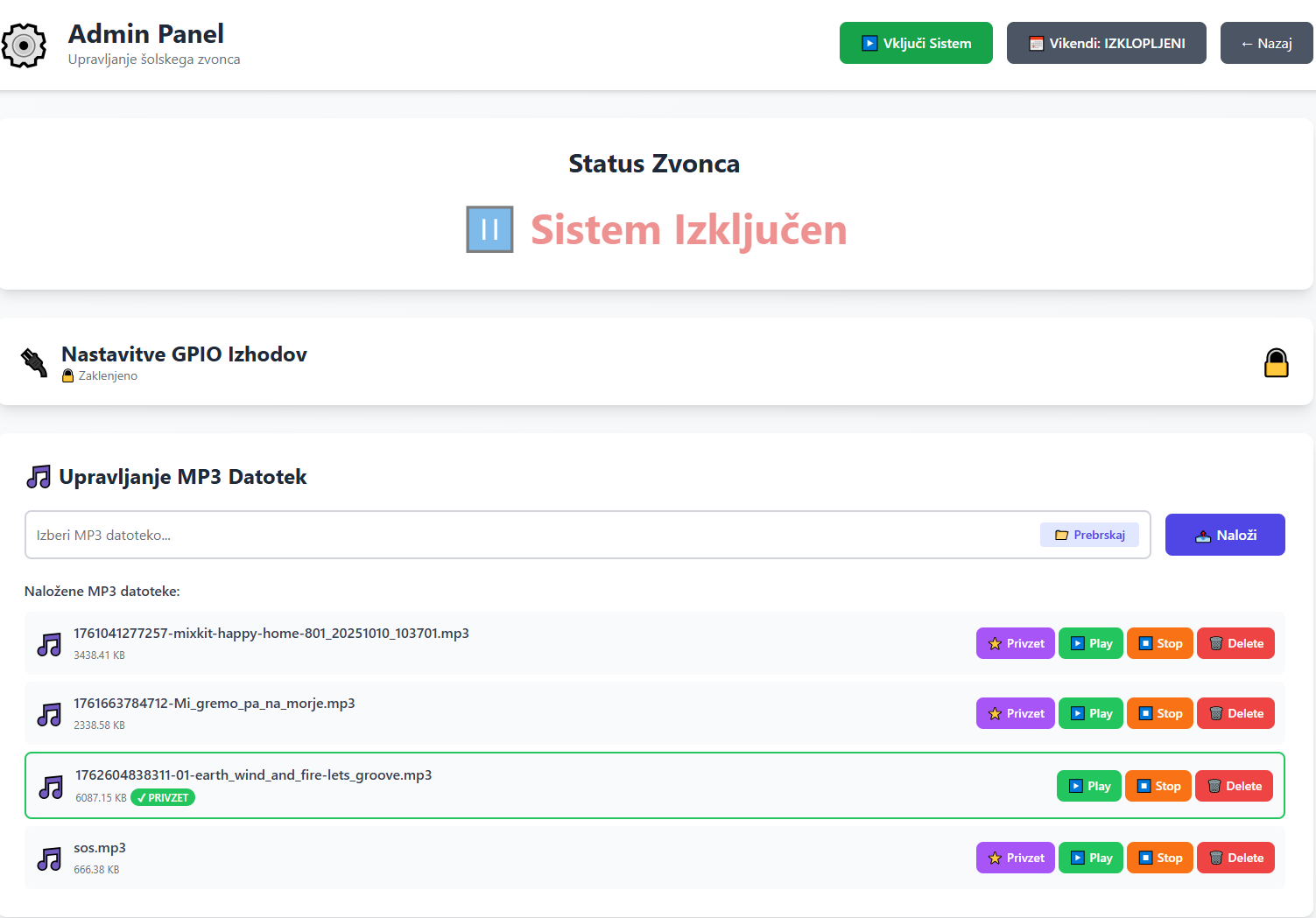Click the padlock icon in GPIO settings
The width and height of the screenshot is (1316, 918).
point(1276,362)
